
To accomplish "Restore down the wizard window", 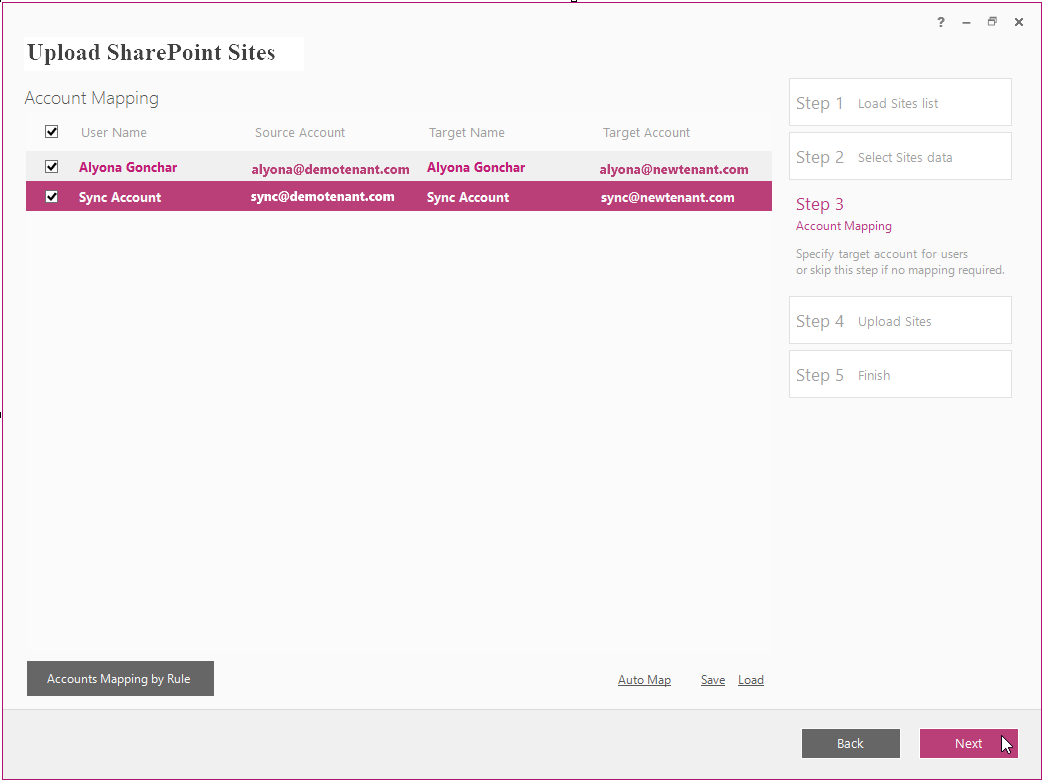I will point(992,22).
